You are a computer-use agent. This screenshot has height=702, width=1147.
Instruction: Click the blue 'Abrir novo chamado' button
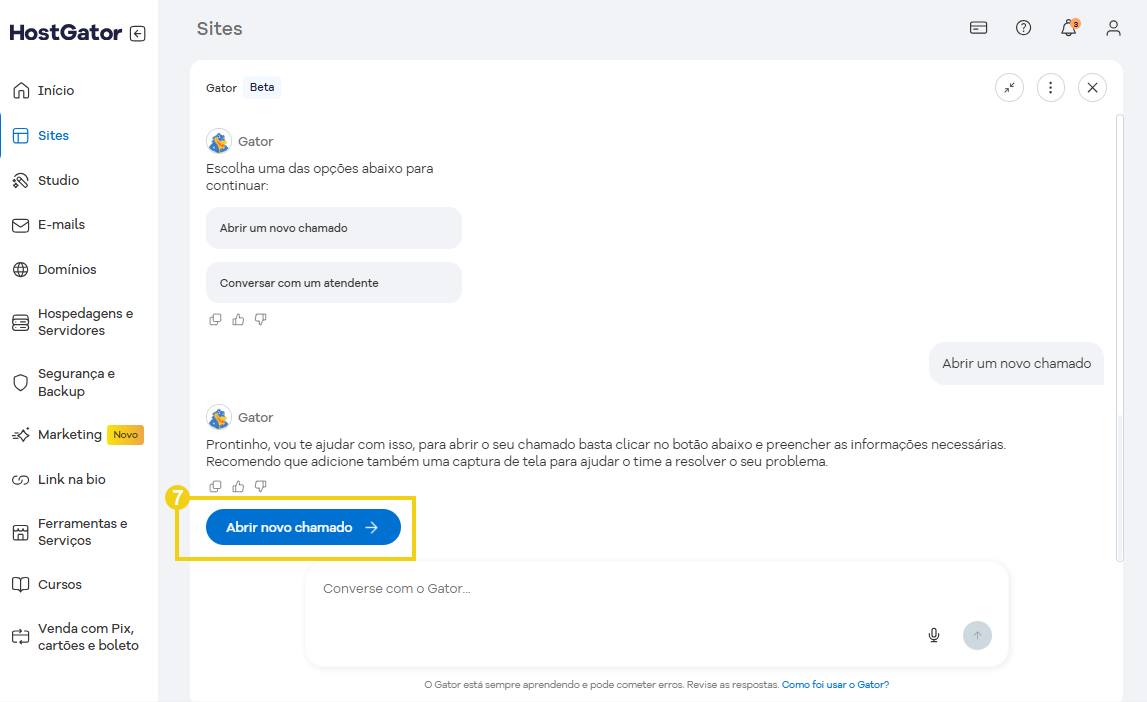303,527
